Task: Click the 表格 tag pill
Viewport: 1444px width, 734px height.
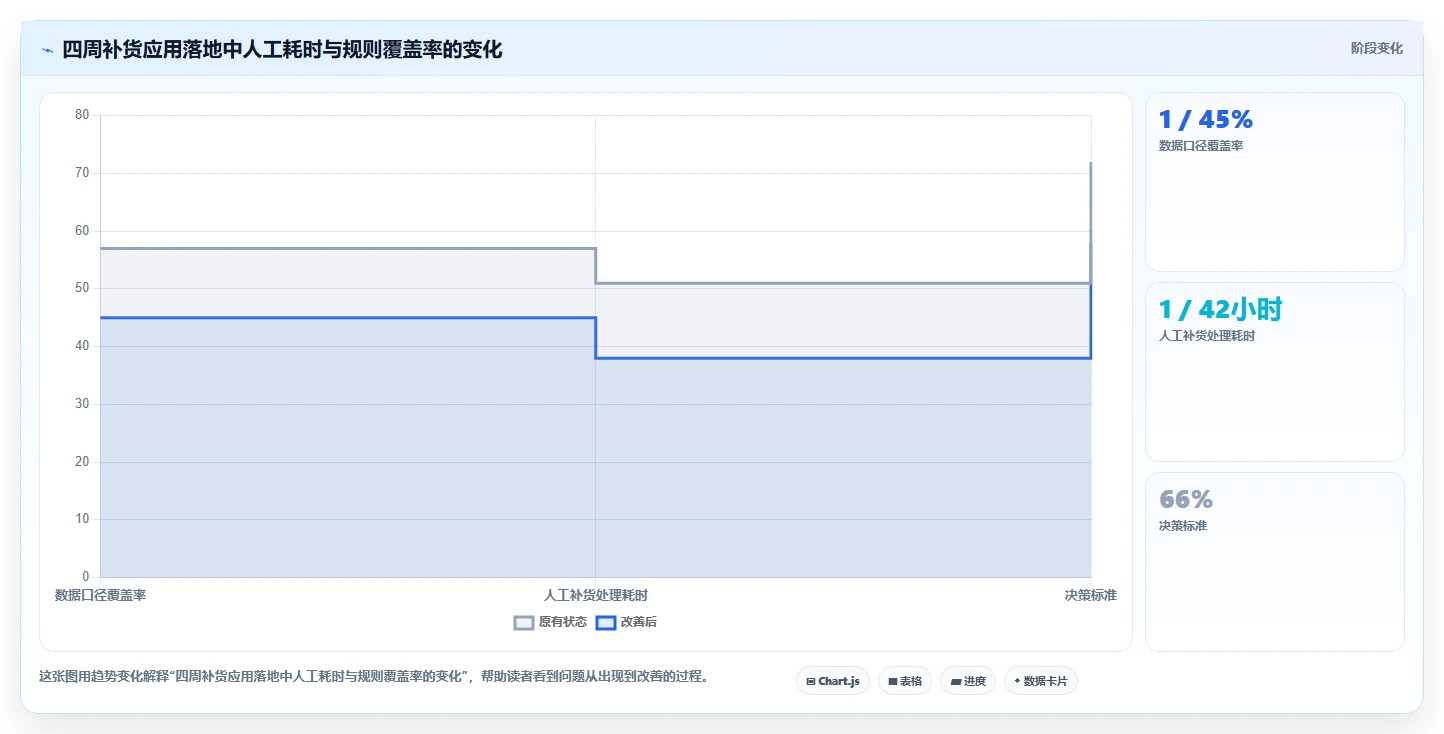Action: (x=905, y=681)
